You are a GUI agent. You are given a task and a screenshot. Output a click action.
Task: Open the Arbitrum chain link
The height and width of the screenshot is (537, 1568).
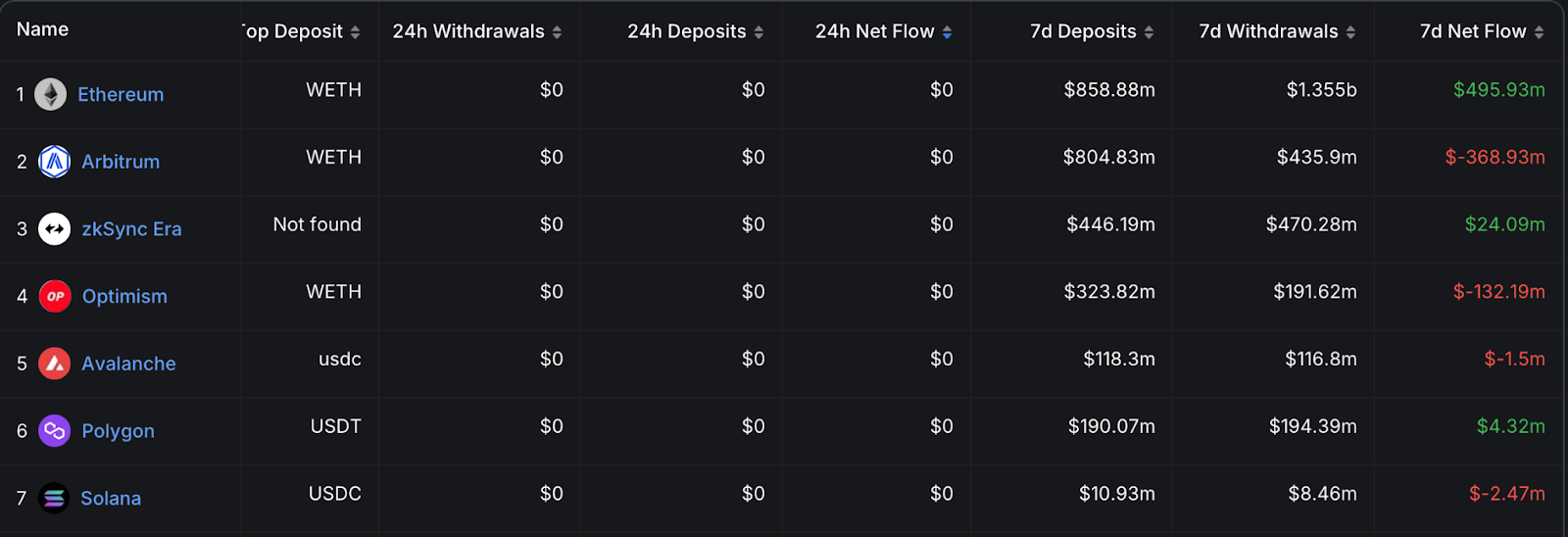click(x=121, y=162)
